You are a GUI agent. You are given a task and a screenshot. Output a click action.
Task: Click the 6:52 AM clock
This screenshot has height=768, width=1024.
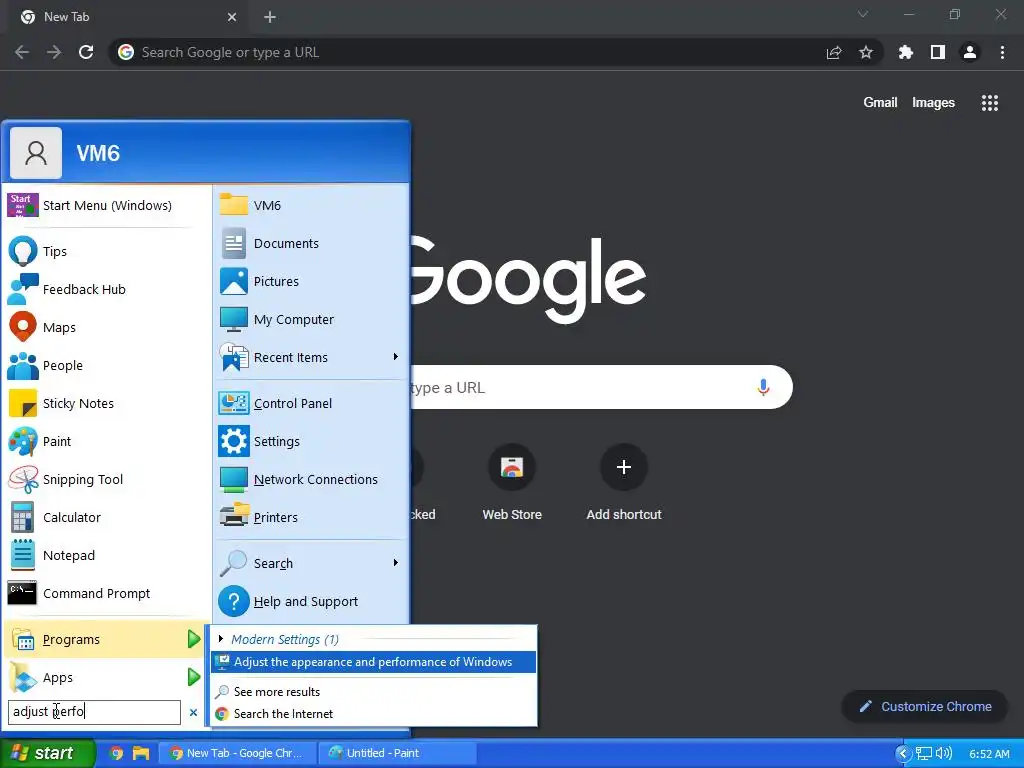pos(989,754)
